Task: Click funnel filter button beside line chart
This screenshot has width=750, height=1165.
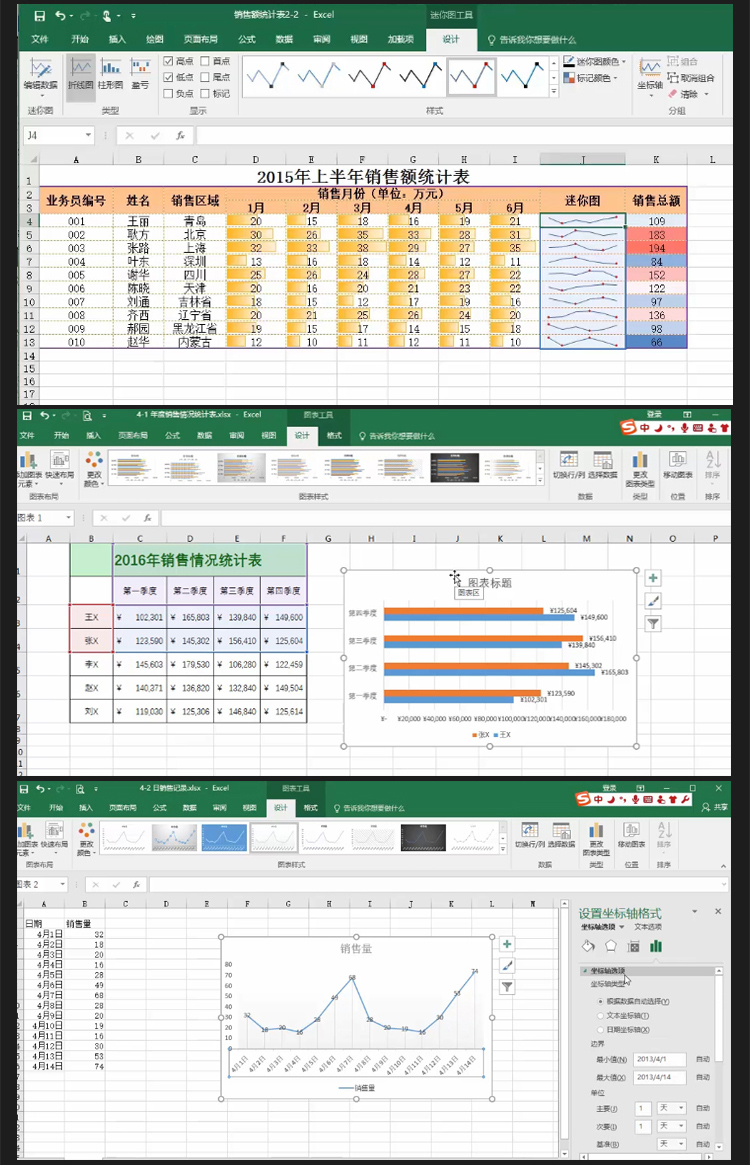Action: tap(507, 987)
